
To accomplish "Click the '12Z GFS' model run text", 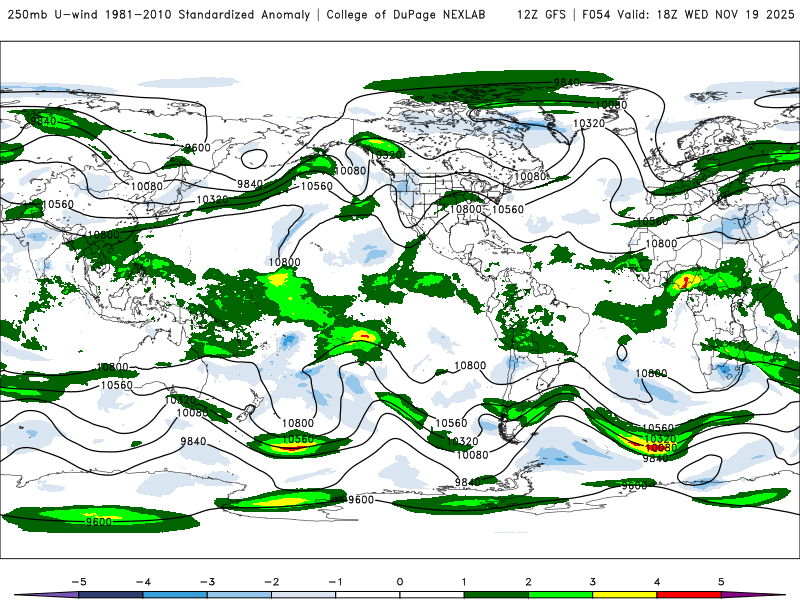I will coord(541,15).
